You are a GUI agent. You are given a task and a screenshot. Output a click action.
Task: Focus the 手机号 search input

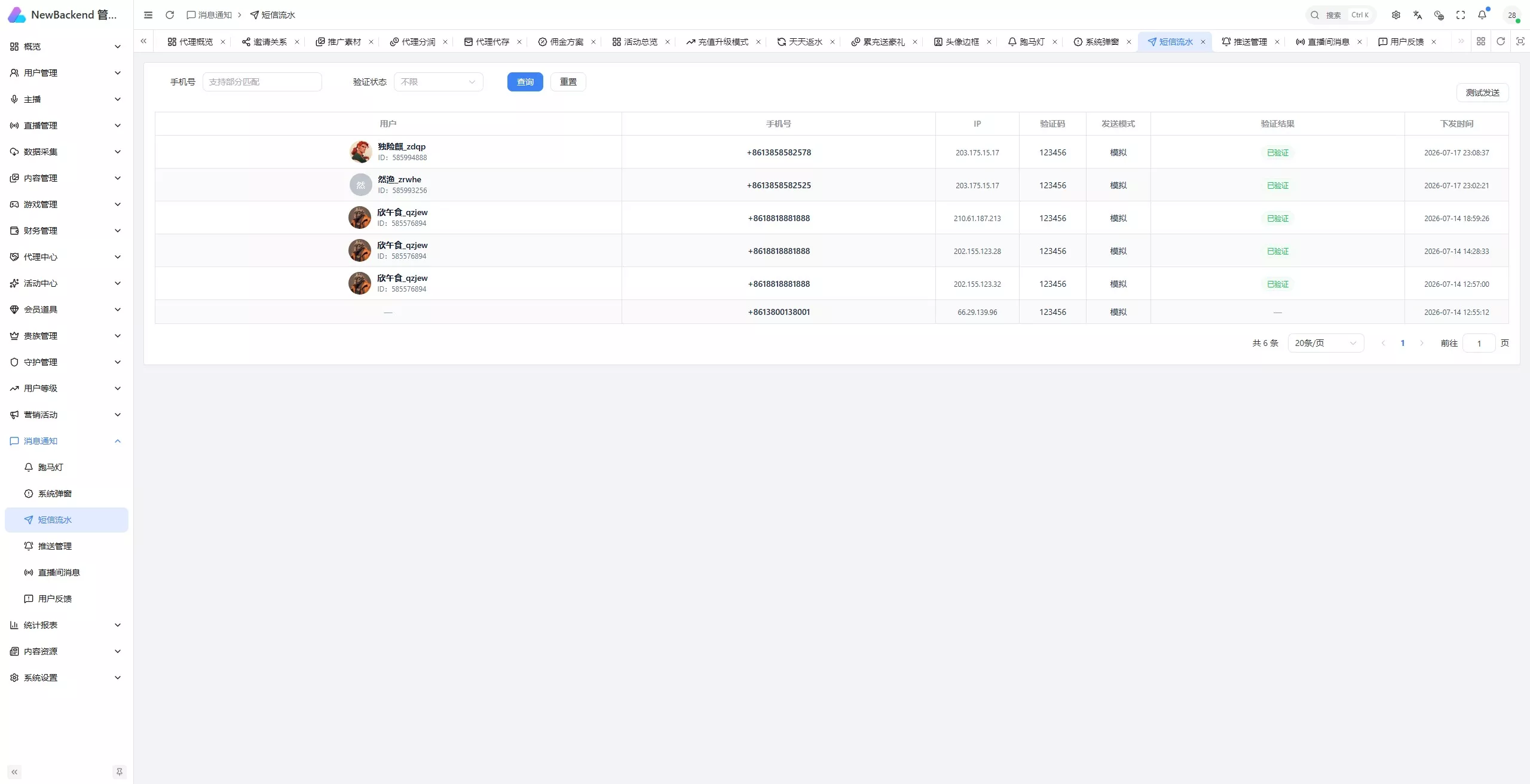[x=262, y=82]
